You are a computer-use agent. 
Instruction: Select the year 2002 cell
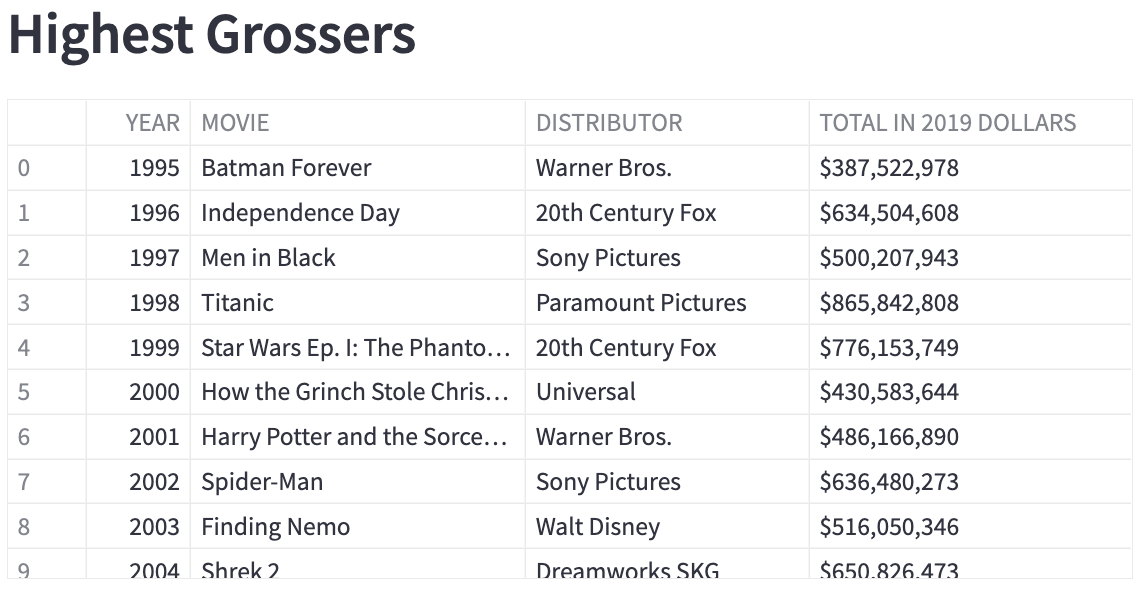point(139,482)
